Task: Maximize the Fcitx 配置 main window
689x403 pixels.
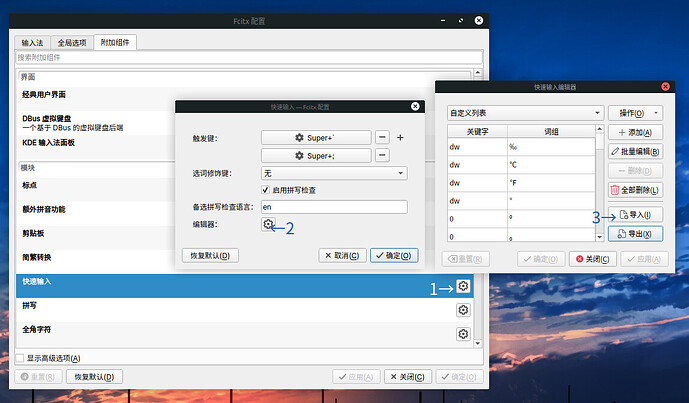Action: pyautogui.click(x=461, y=20)
